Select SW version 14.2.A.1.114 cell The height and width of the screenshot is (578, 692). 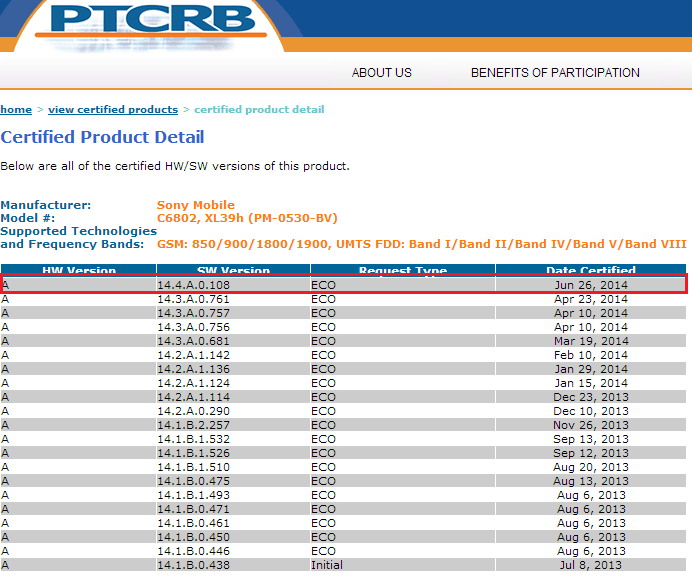(233, 397)
